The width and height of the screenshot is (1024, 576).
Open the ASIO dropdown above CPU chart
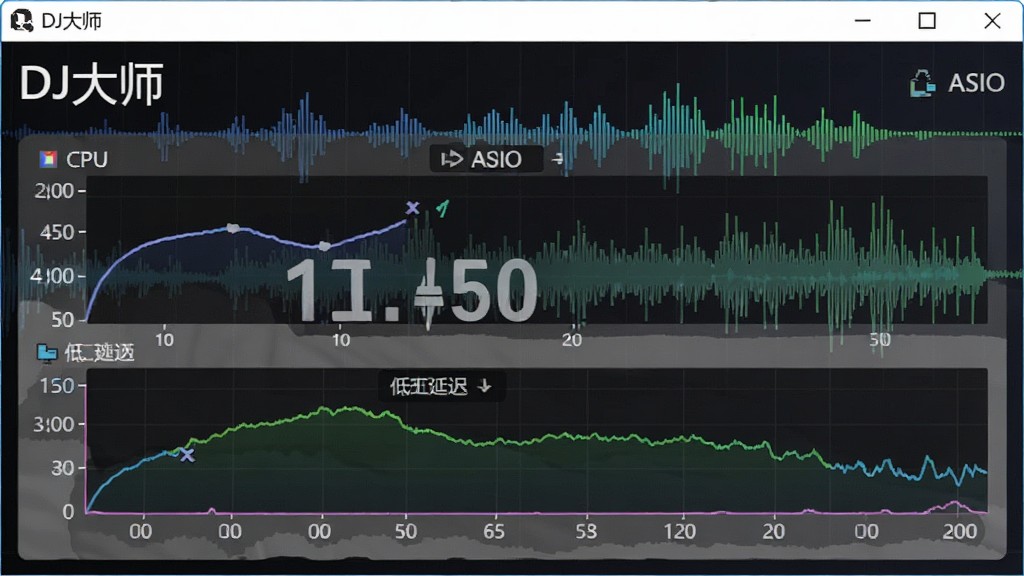486,159
